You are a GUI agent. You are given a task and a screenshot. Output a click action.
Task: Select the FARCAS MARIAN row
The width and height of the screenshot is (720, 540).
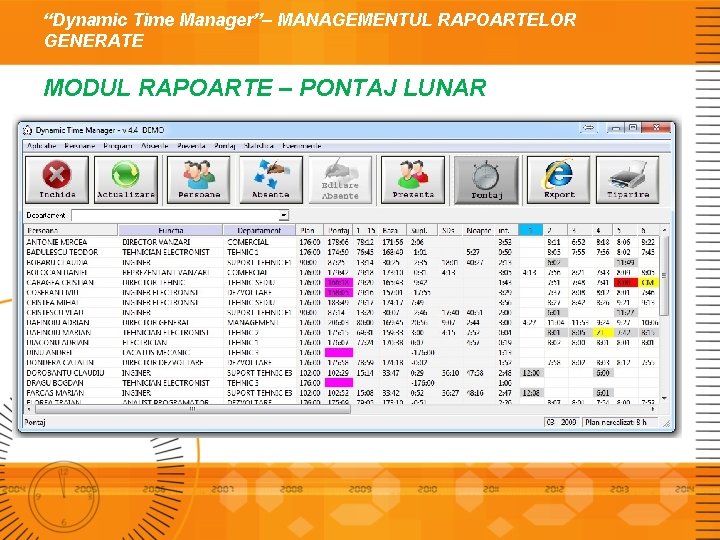point(342,393)
